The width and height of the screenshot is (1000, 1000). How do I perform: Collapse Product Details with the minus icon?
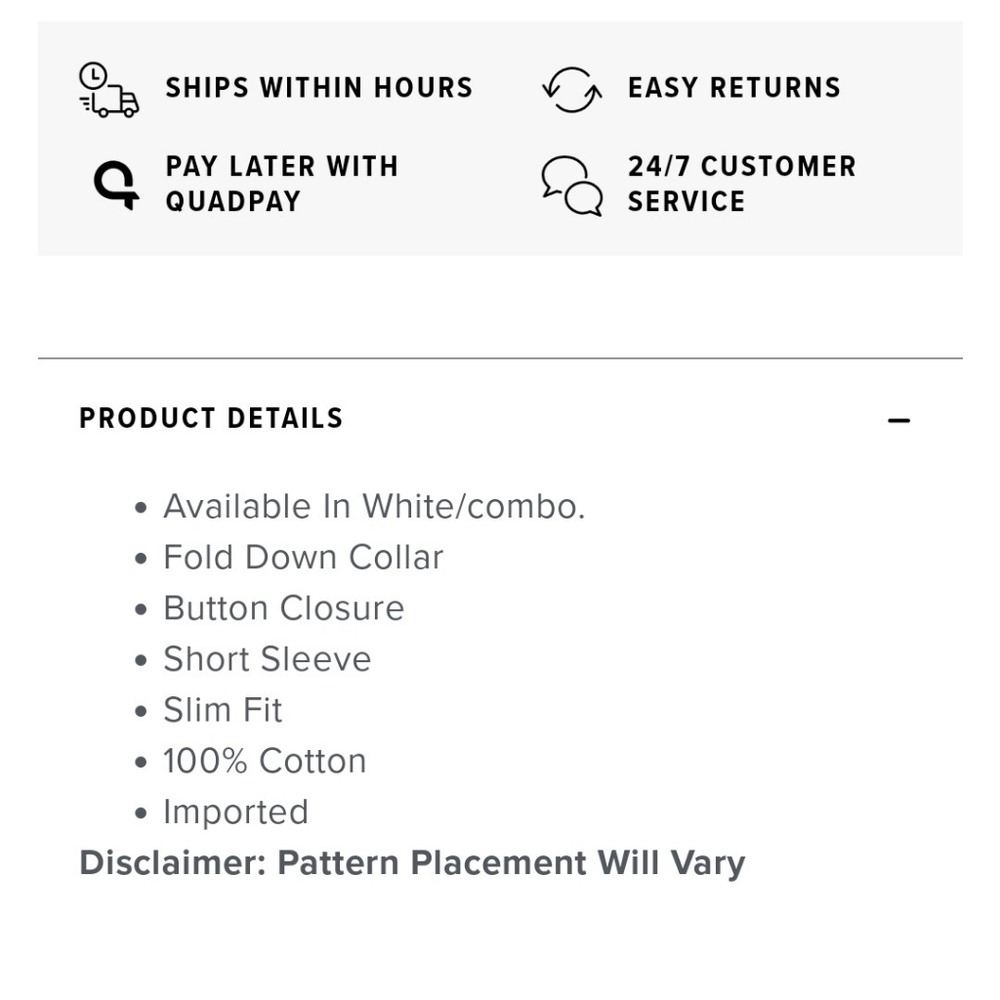[899, 421]
